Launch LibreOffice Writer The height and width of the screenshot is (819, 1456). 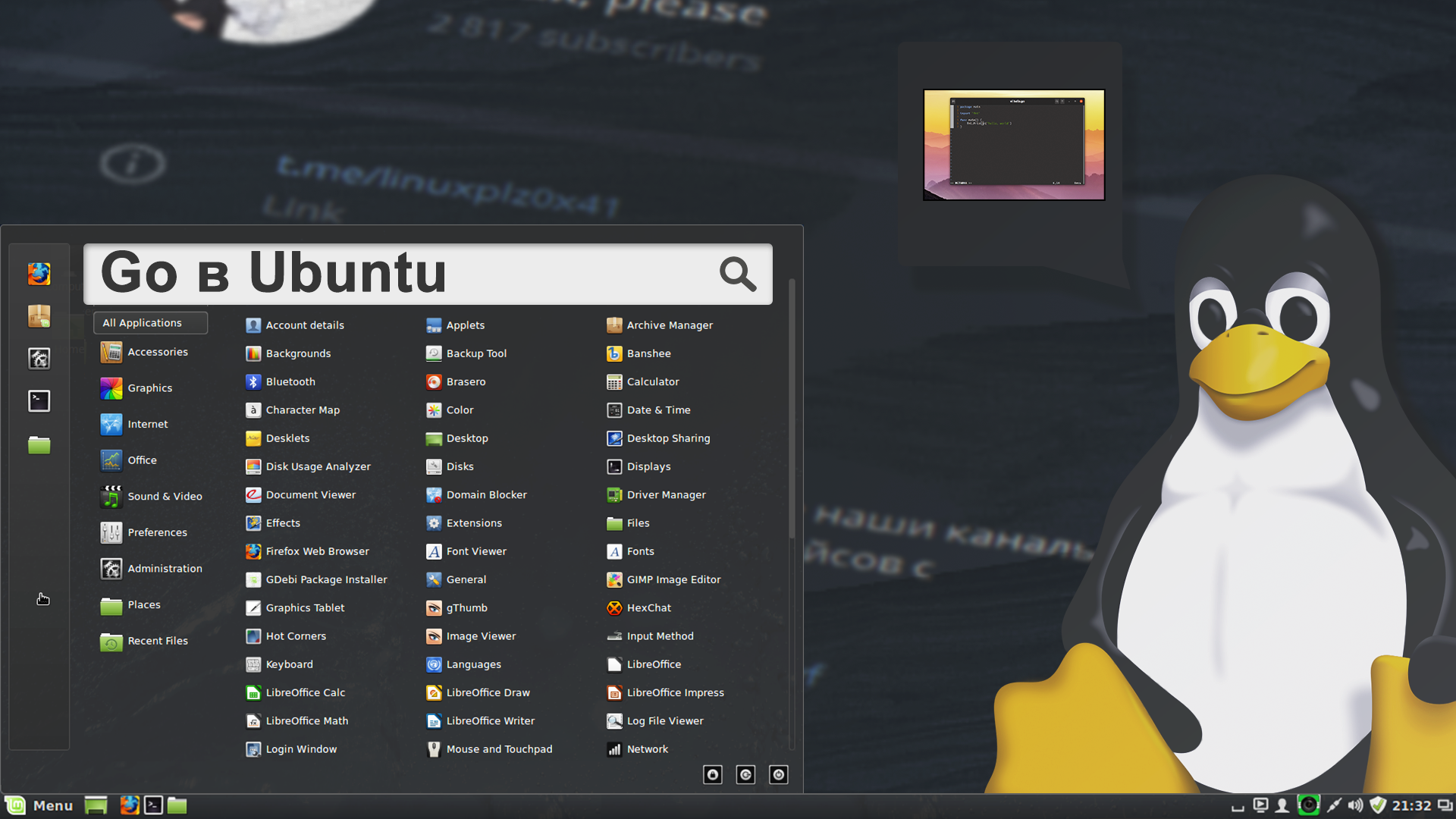490,720
